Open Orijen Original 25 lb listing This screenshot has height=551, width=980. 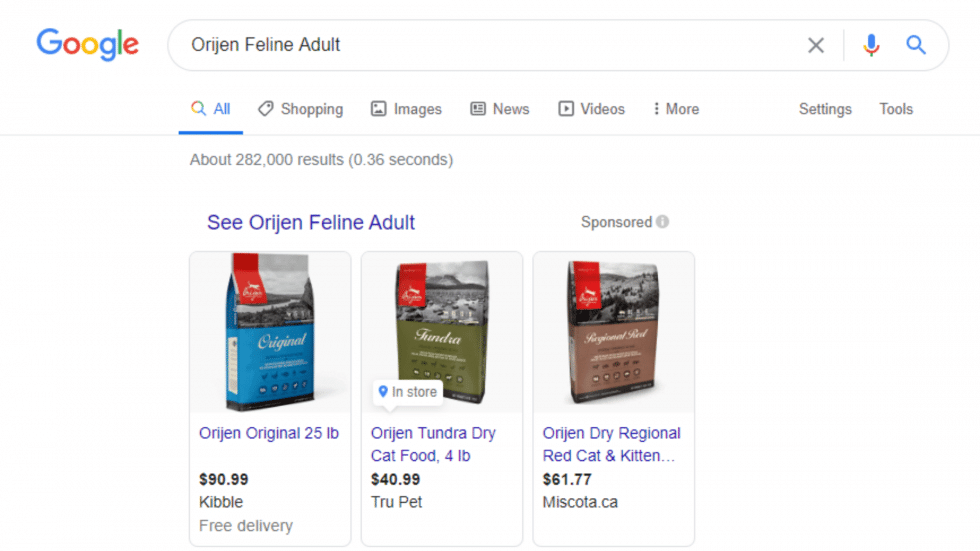(x=269, y=433)
